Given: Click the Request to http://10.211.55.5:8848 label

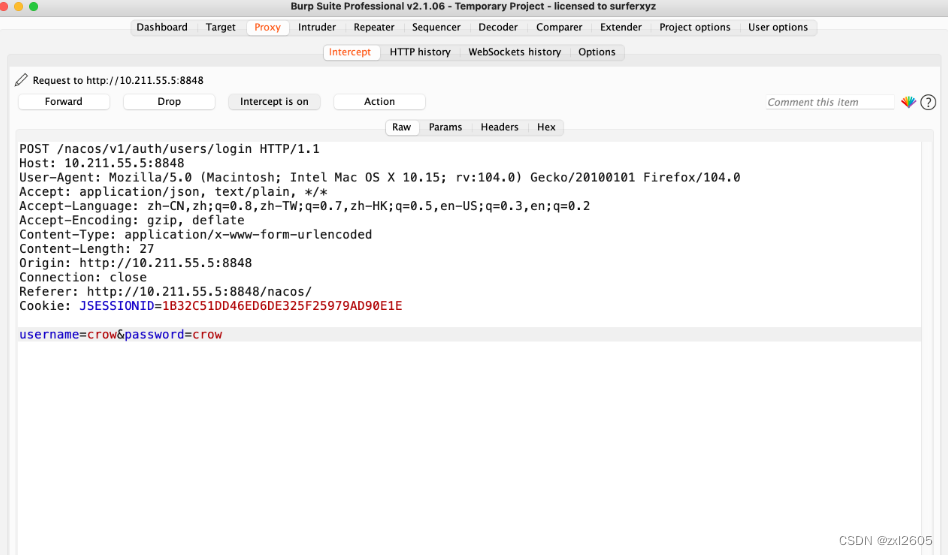Looking at the screenshot, I should (x=118, y=80).
